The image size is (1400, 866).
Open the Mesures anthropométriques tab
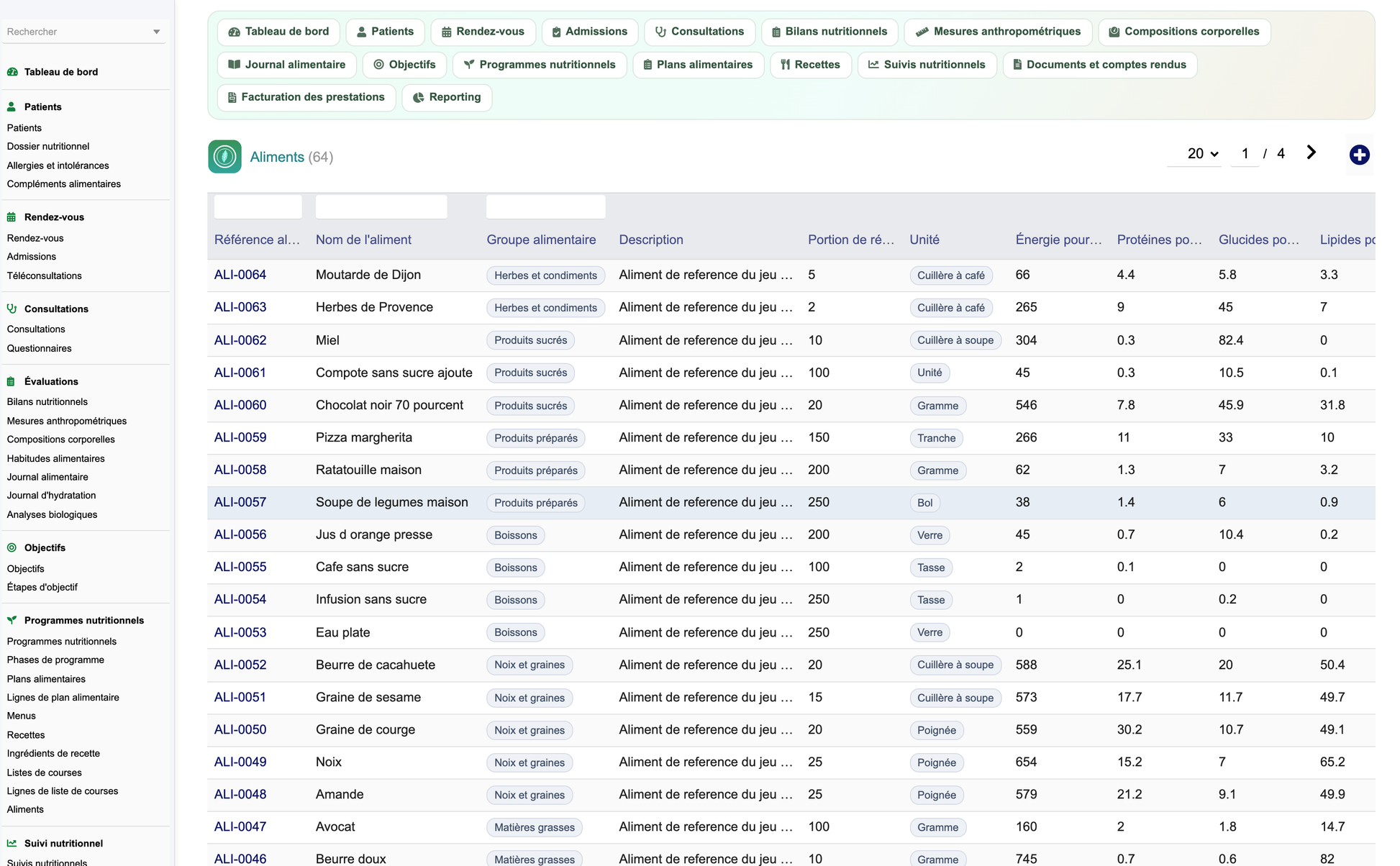point(998,32)
